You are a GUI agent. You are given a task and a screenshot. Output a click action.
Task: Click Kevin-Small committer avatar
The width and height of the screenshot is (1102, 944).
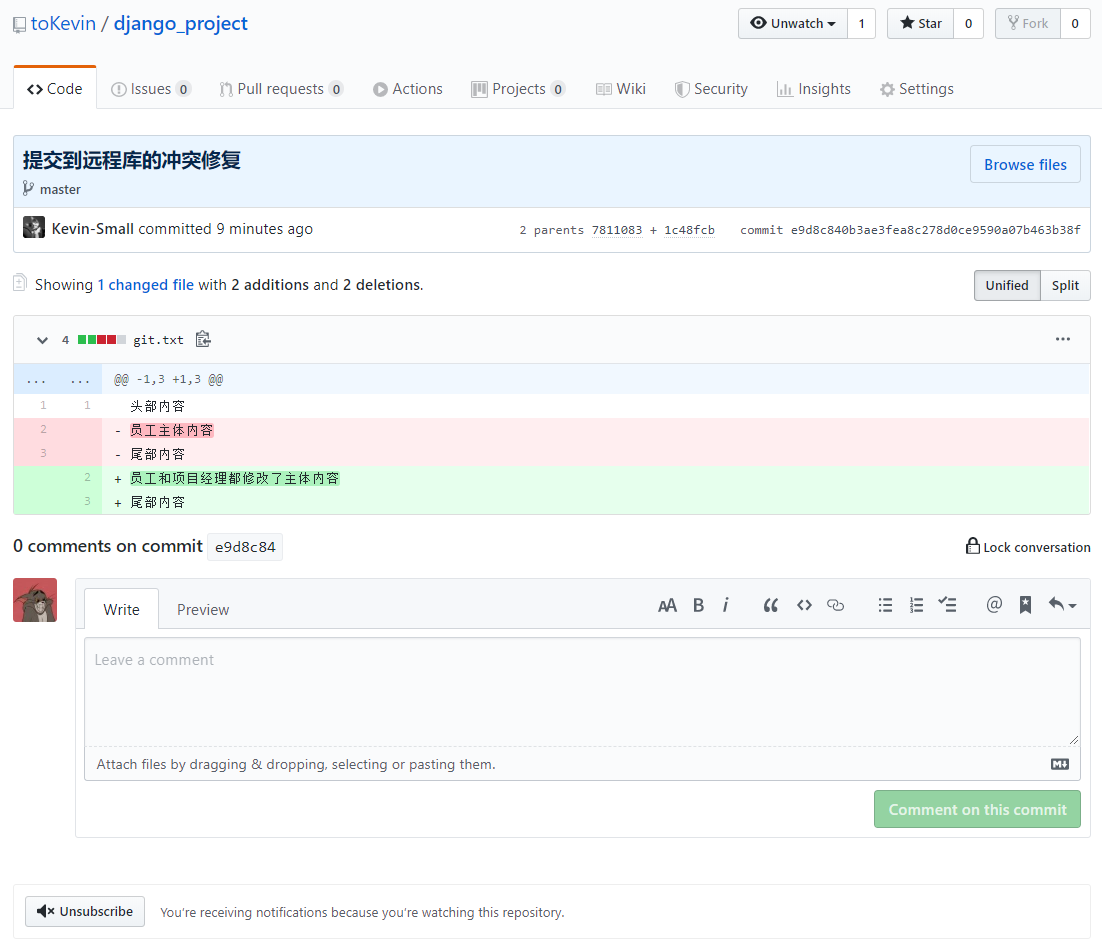34,227
